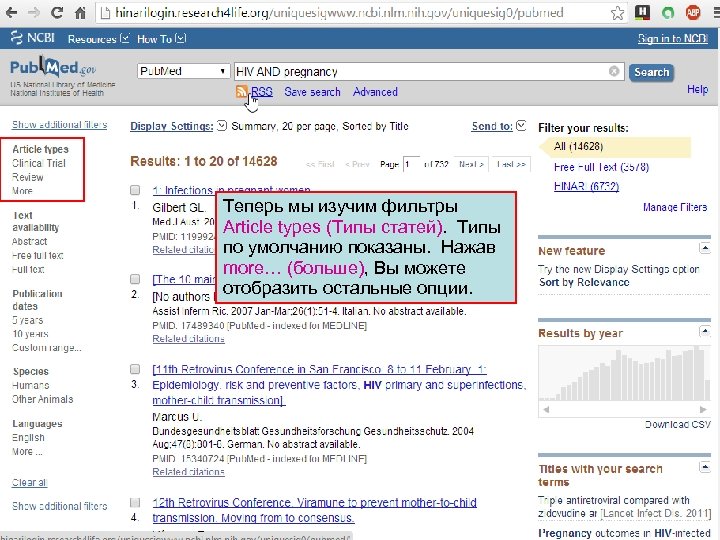This screenshot has height=540, width=720.
Task: Open Custom range date filter
Action: pyautogui.click(x=46, y=348)
